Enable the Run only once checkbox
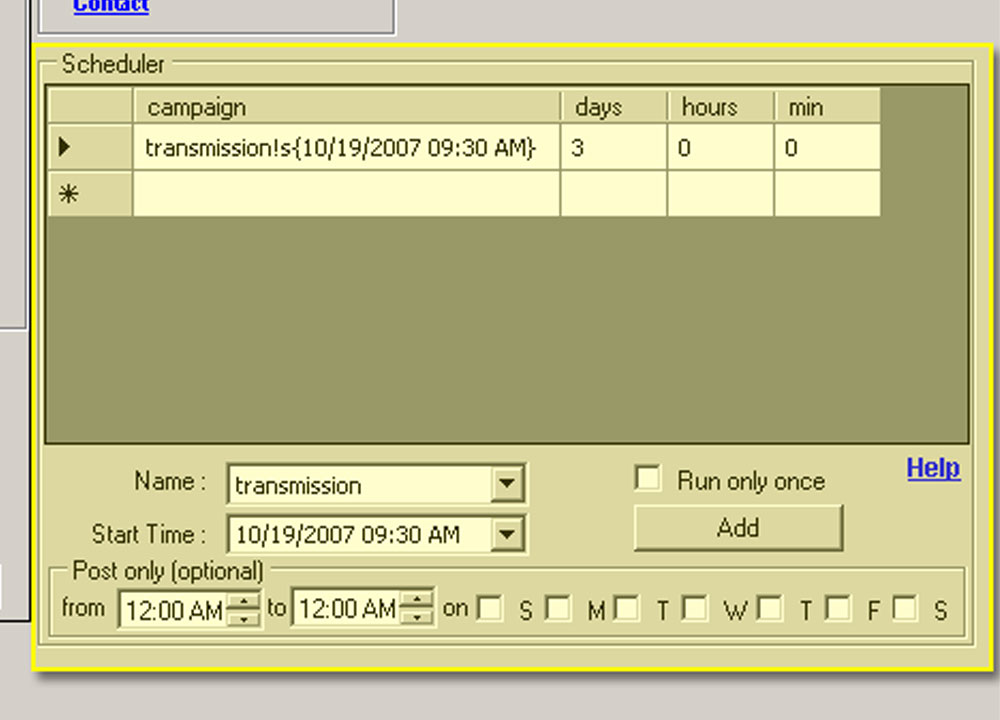 point(648,479)
